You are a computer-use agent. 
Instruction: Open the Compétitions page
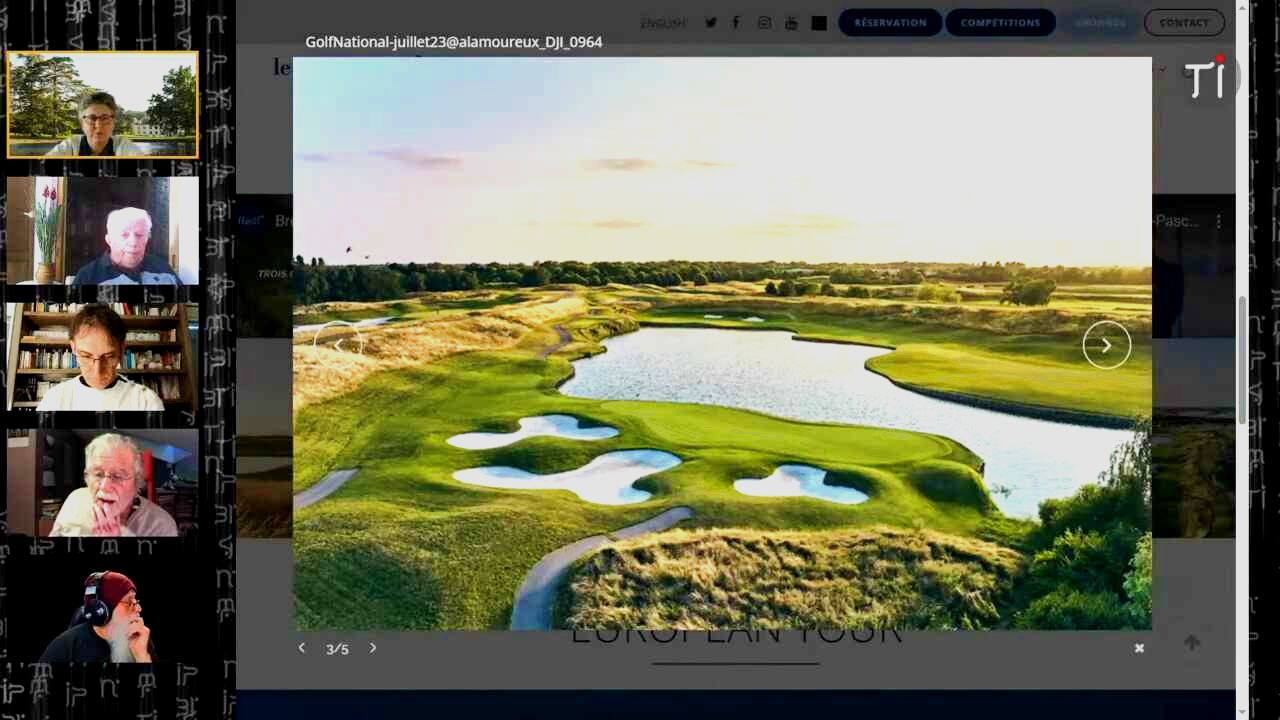click(x=1000, y=23)
